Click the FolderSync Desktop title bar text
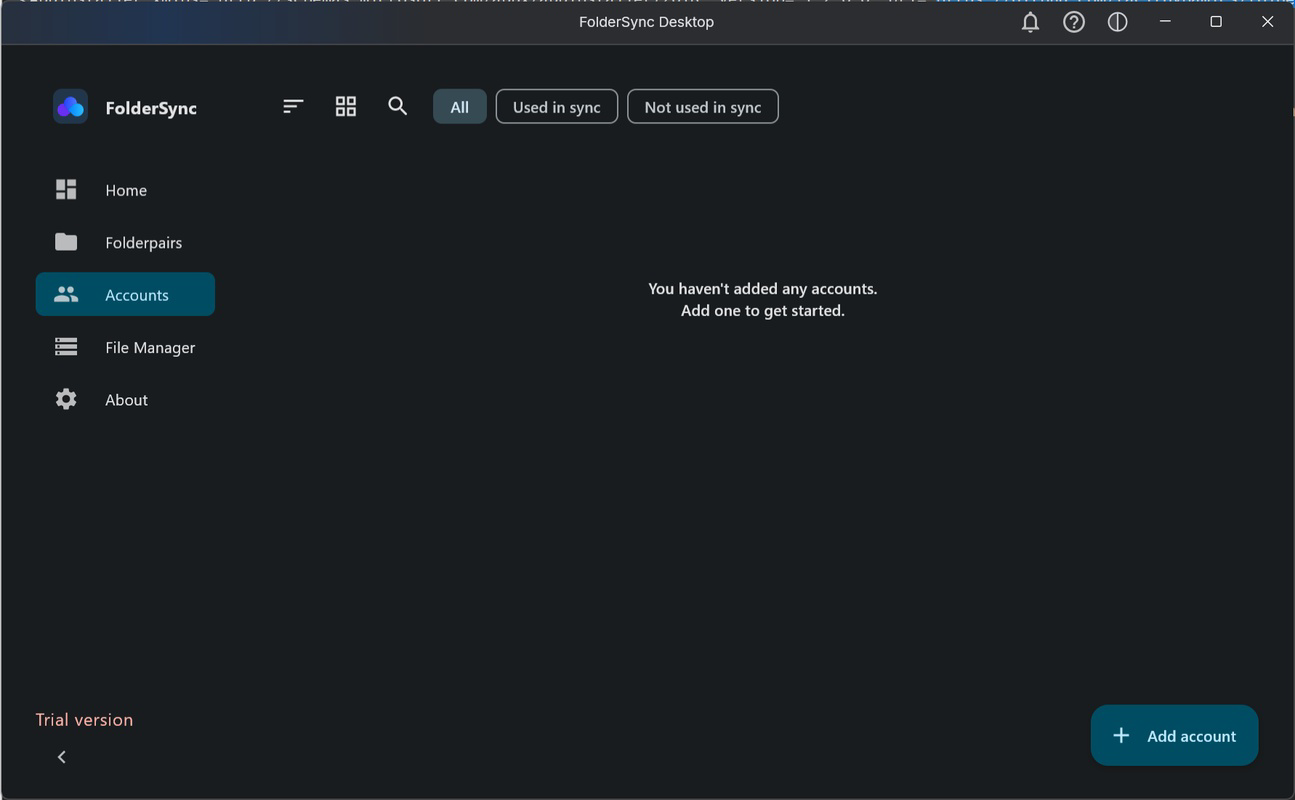The height and width of the screenshot is (800, 1295). tap(646, 22)
